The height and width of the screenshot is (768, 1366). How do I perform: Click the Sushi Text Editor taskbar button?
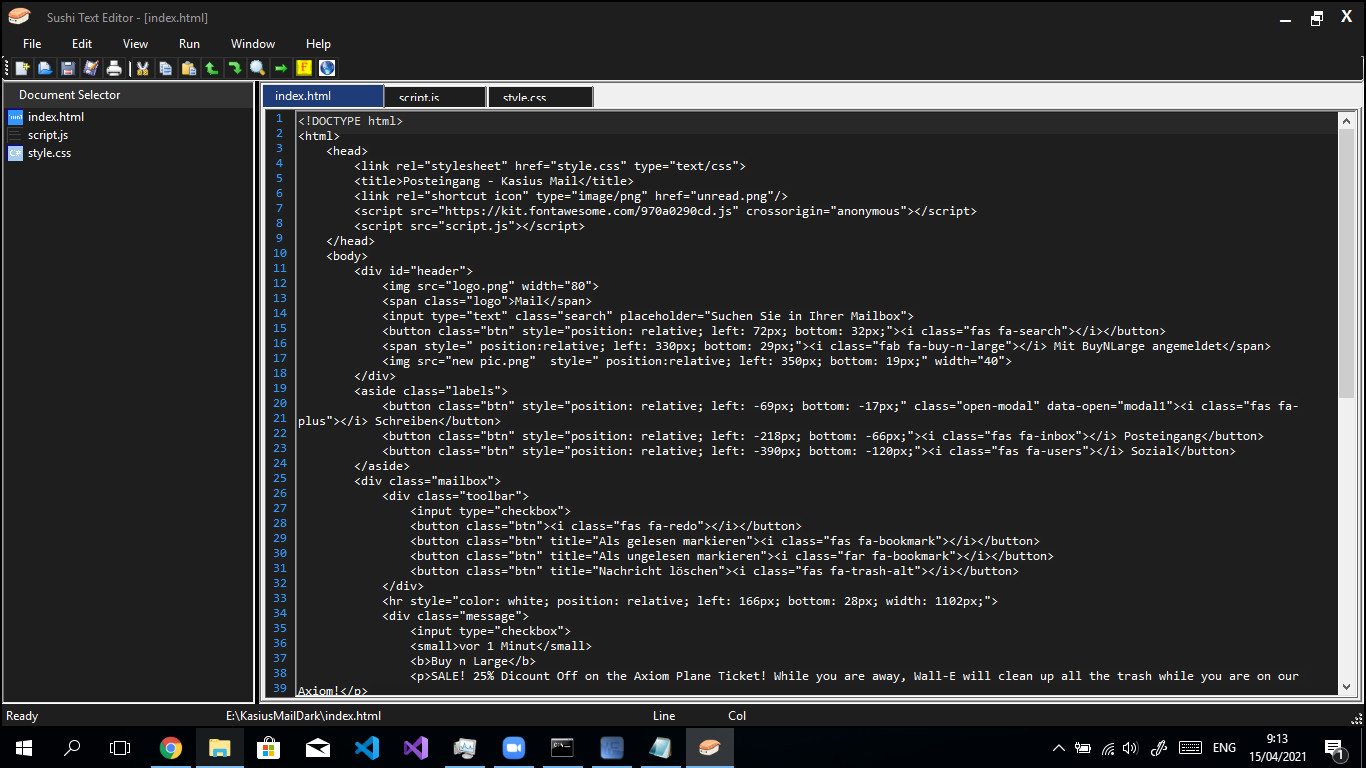[x=710, y=747]
